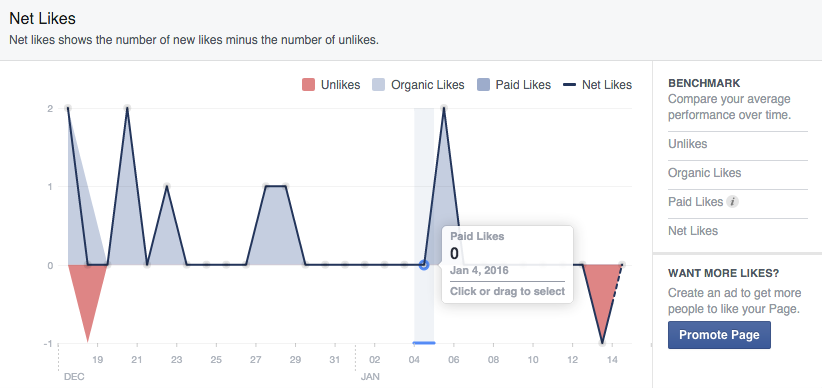The image size is (822, 388).
Task: Toggle the Unlikes legend red swatch
Action: (308, 85)
